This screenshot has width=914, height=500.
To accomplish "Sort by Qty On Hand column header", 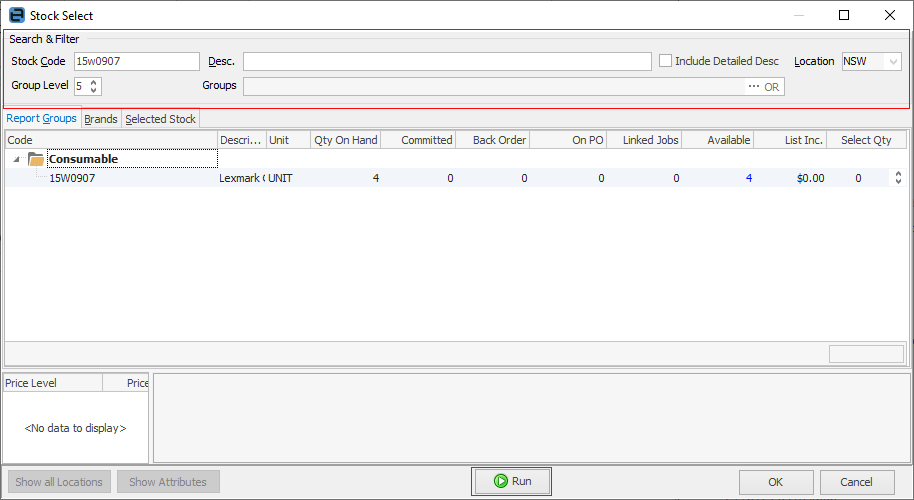I will click(346, 140).
